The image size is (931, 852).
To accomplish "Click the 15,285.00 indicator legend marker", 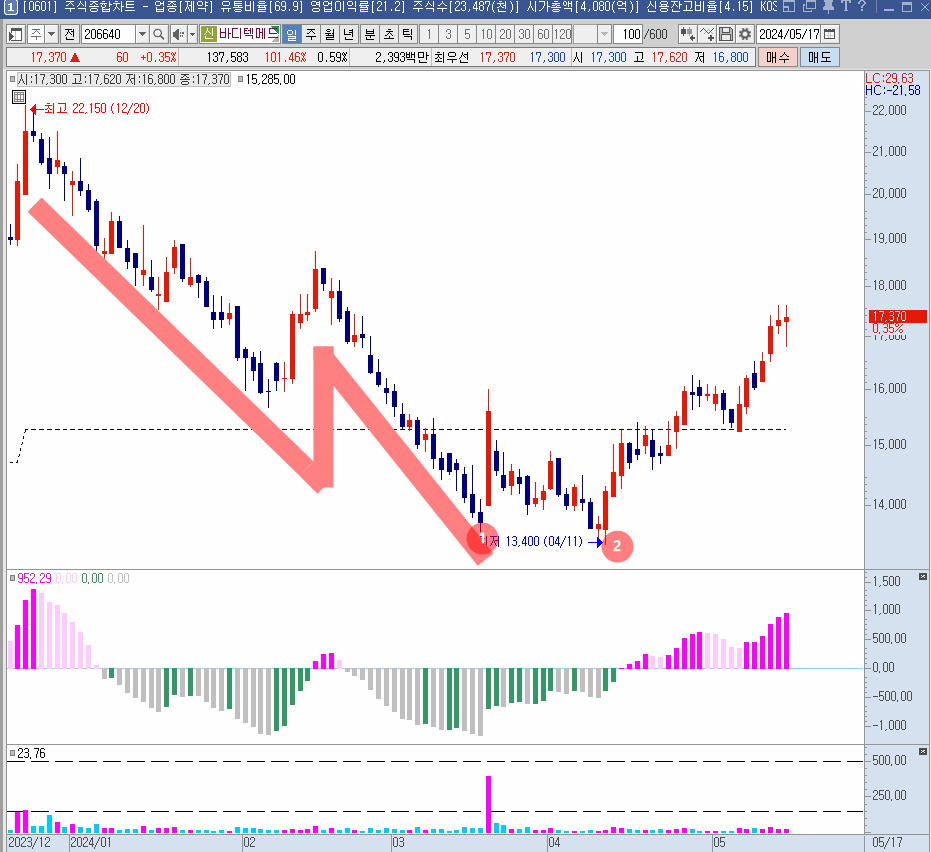I will coord(240,79).
